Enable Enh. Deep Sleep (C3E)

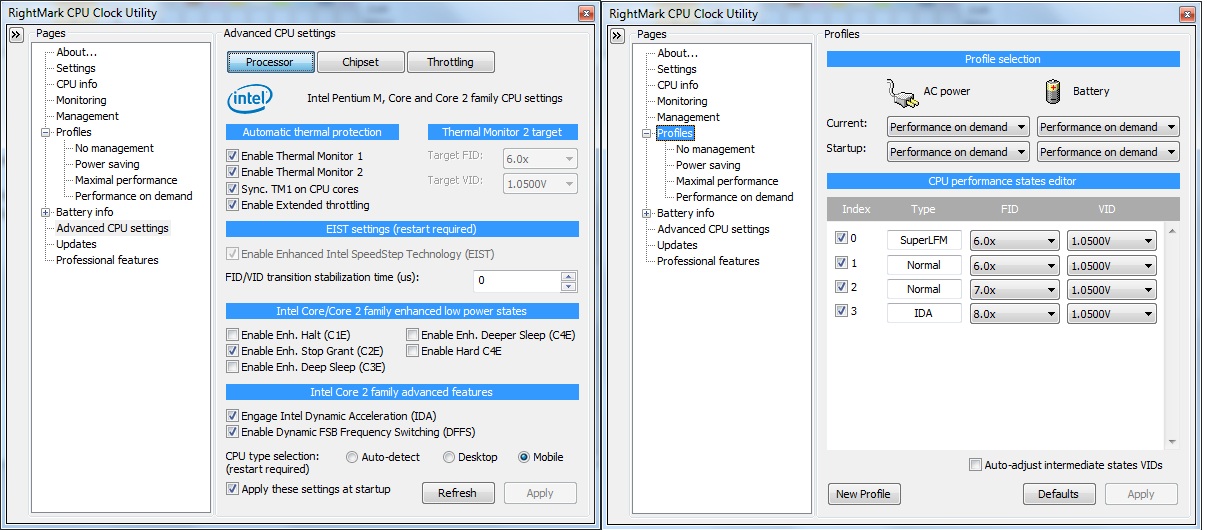click(x=233, y=367)
